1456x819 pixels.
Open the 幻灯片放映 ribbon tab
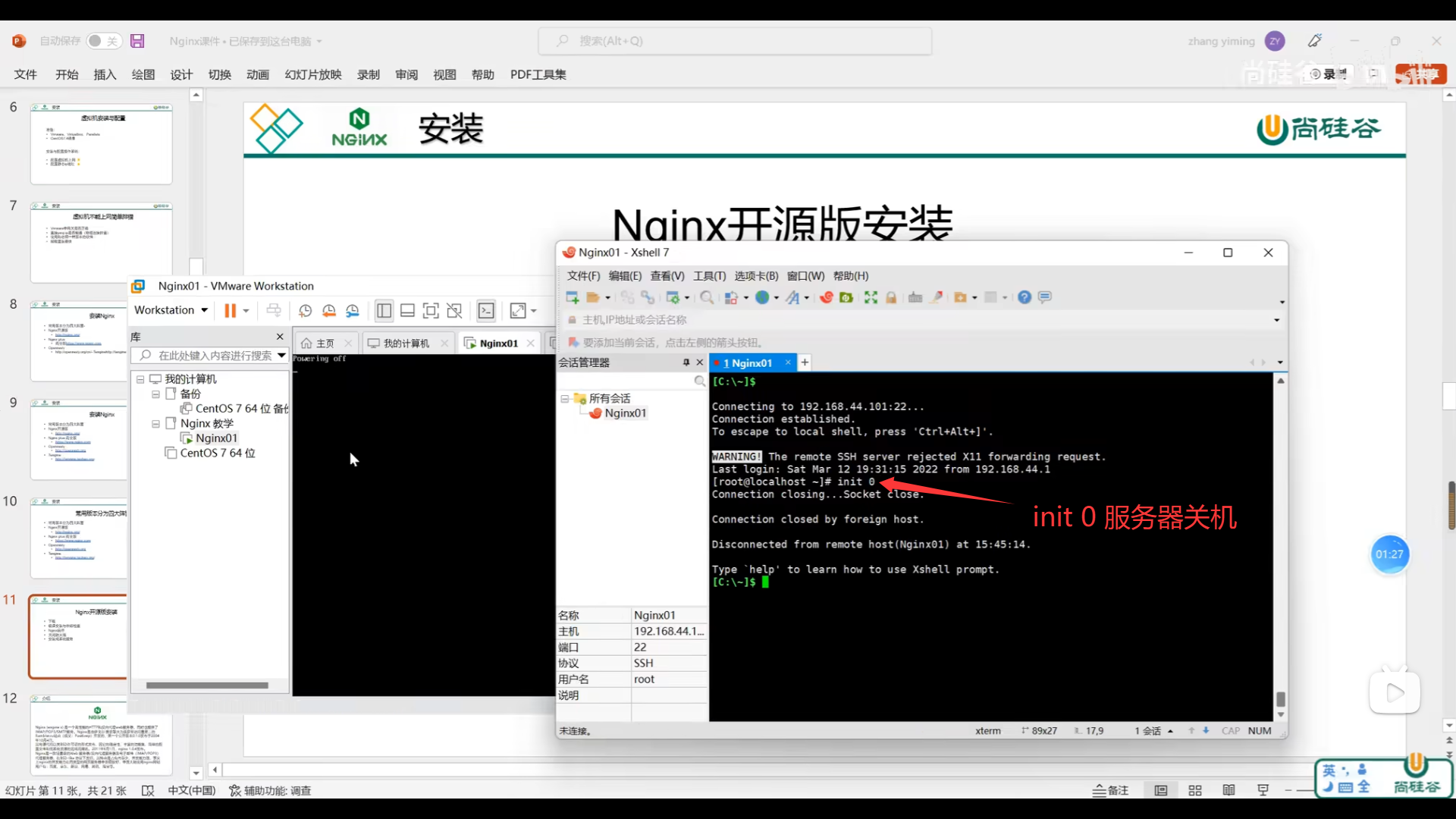[x=312, y=74]
